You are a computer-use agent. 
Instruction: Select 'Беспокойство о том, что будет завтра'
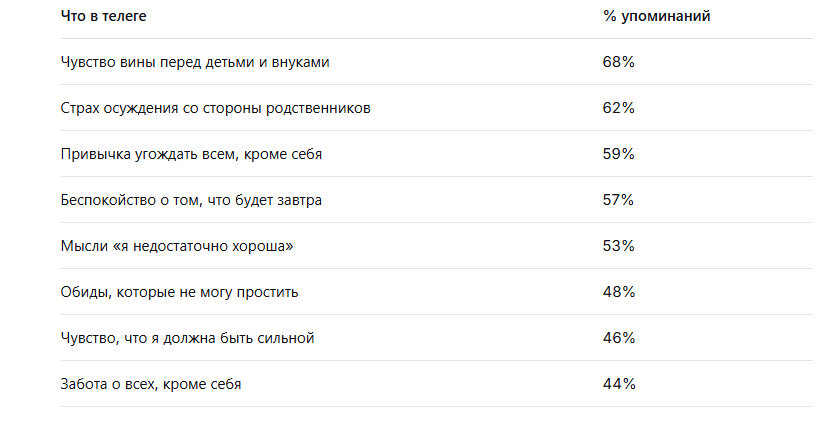pyautogui.click(x=191, y=200)
